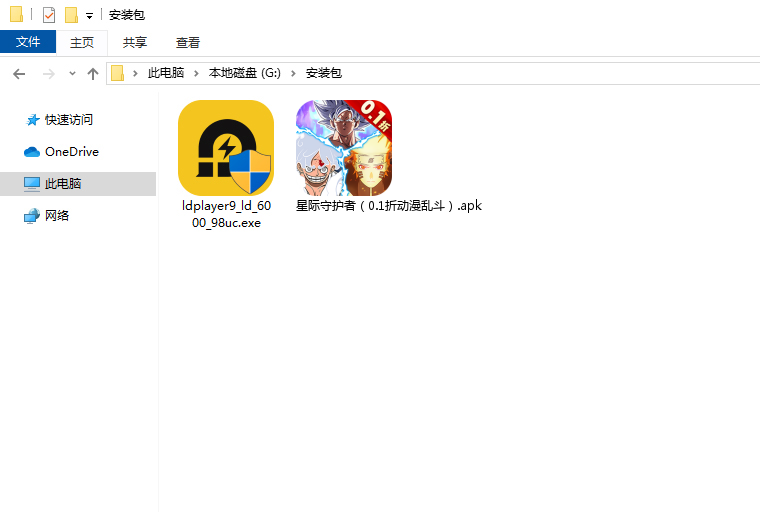This screenshot has width=760, height=512.
Task: Click the 此电脑 monitor icon
Action: 32,184
